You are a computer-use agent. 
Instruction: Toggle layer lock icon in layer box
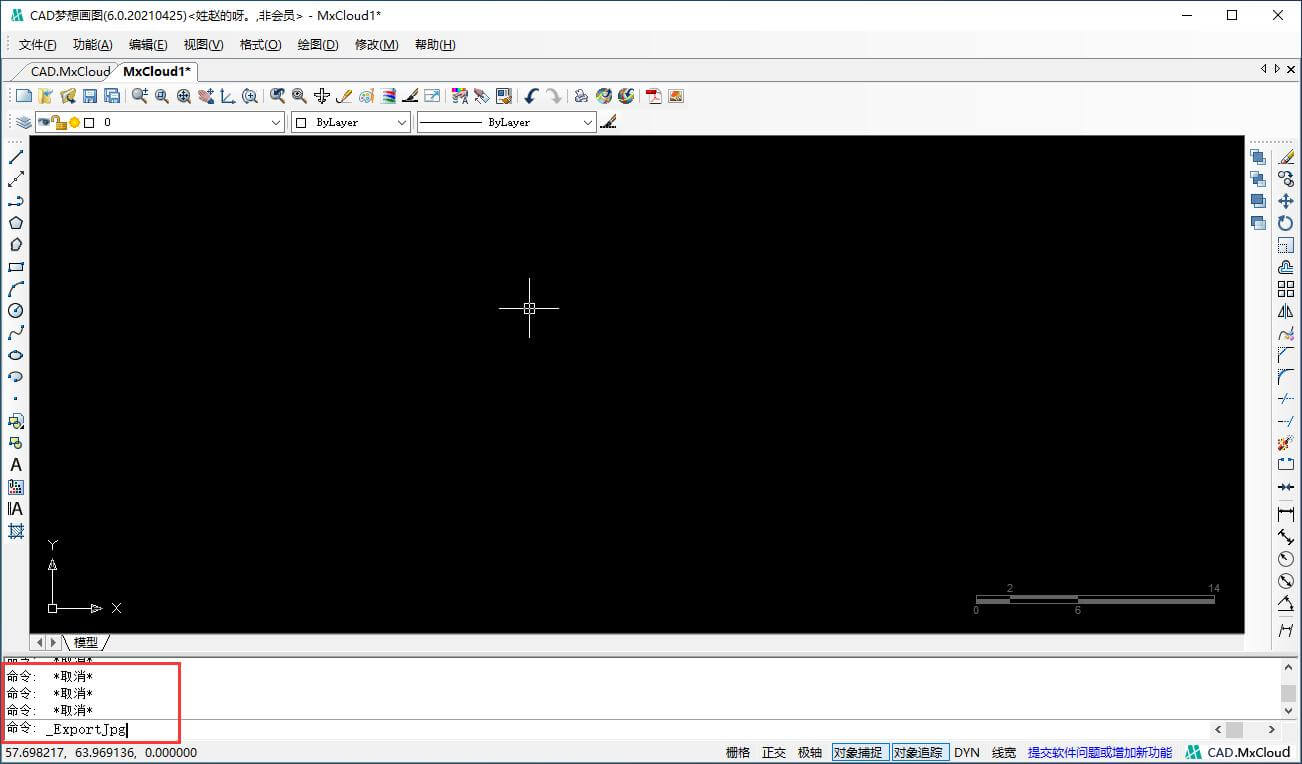click(x=59, y=122)
